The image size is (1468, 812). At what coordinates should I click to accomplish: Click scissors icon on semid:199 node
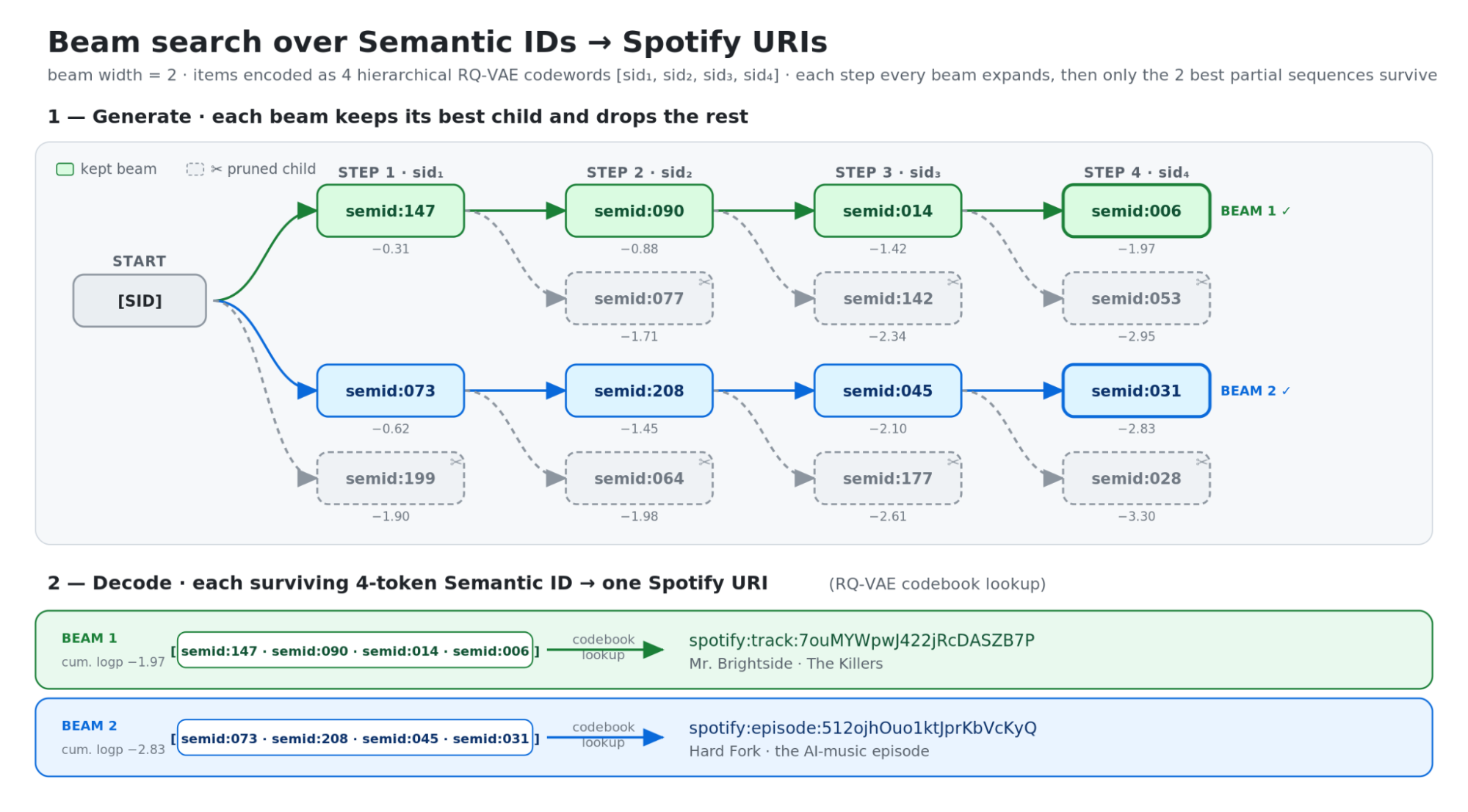456,462
